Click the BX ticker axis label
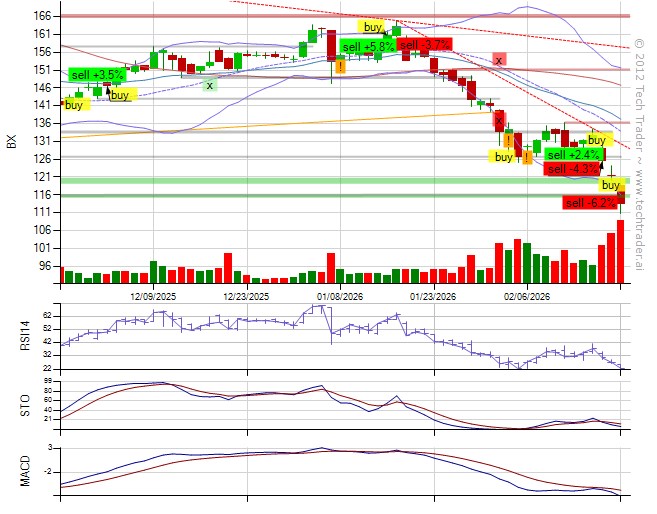This screenshot has width=657, height=514. click(12, 141)
